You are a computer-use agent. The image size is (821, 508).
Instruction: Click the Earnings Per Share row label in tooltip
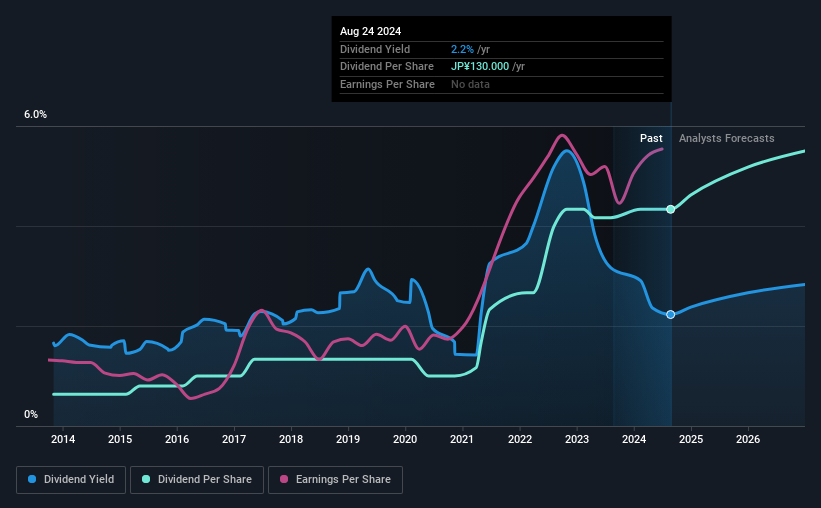click(387, 84)
